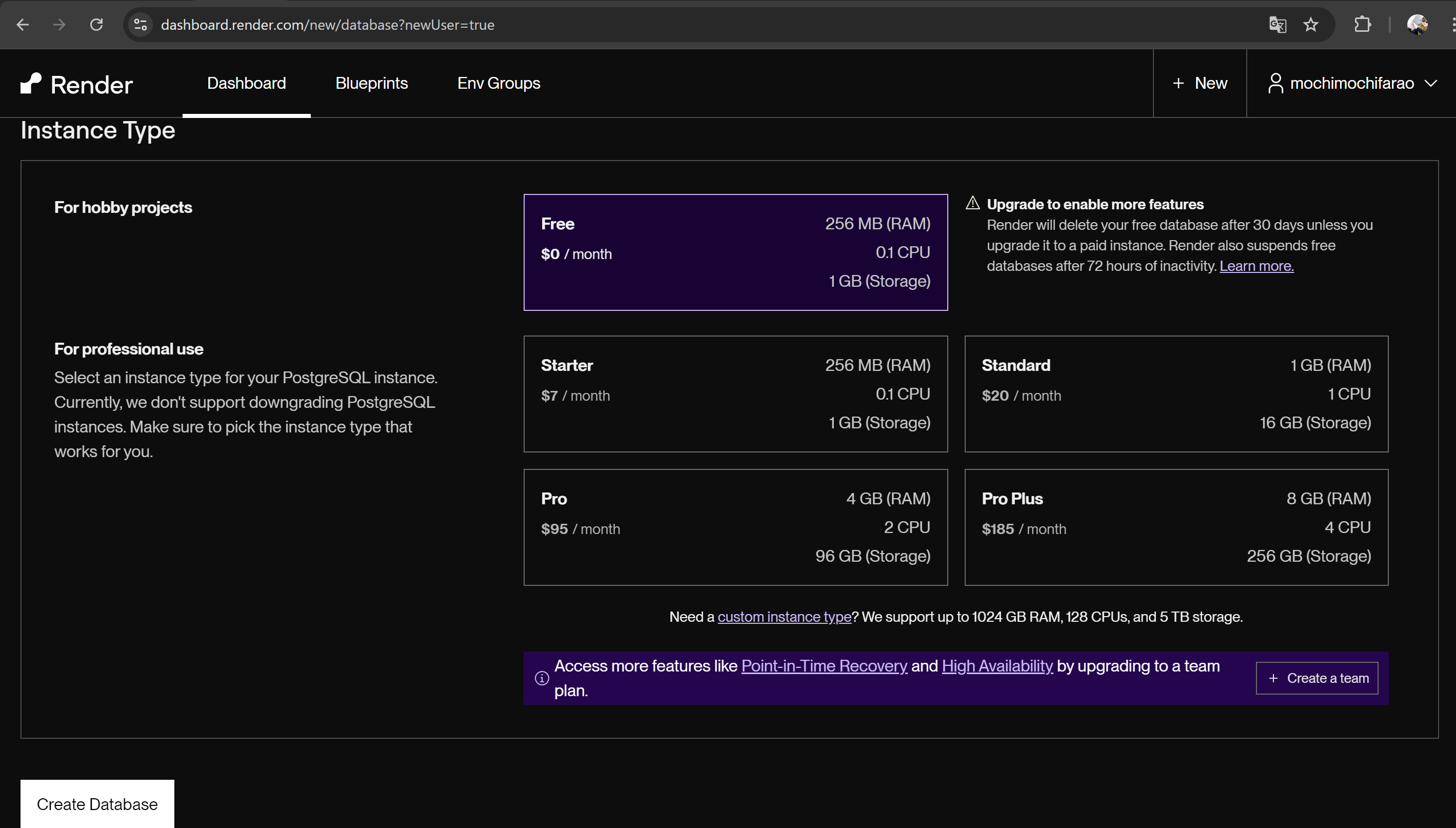Open the browser extensions puzzle icon
1456x828 pixels.
1362,25
